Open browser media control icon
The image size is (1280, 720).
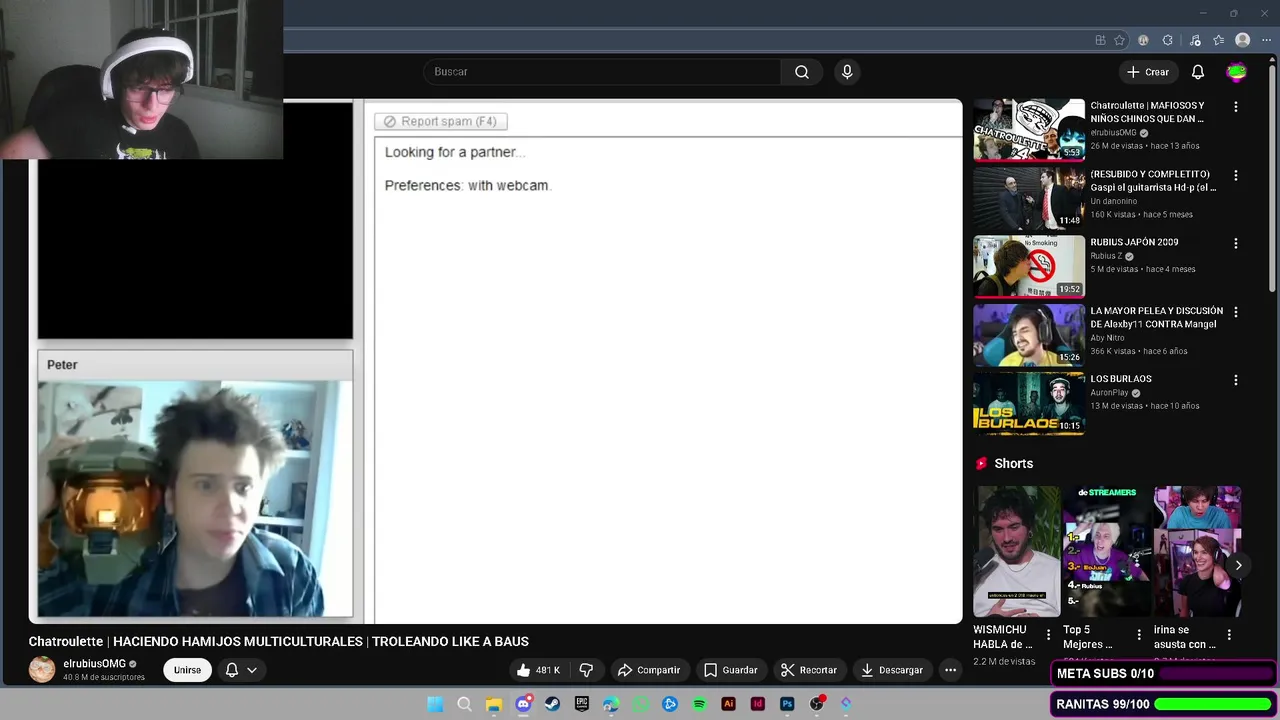point(1193,40)
